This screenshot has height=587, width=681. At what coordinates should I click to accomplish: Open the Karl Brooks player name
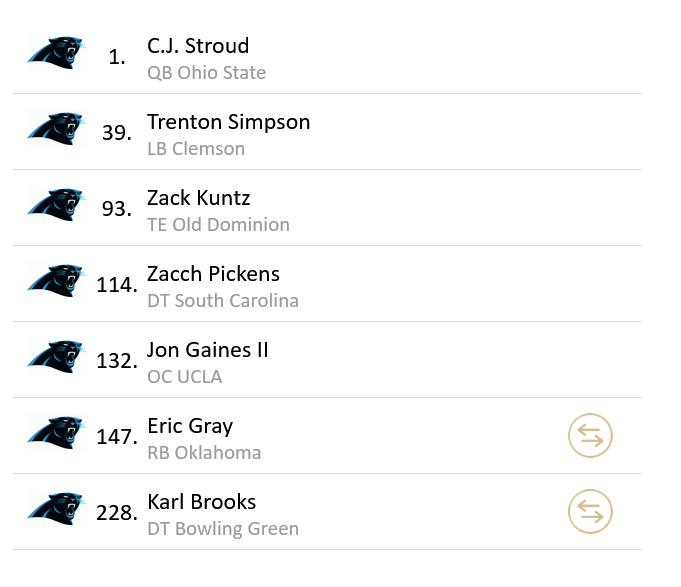[x=201, y=502]
